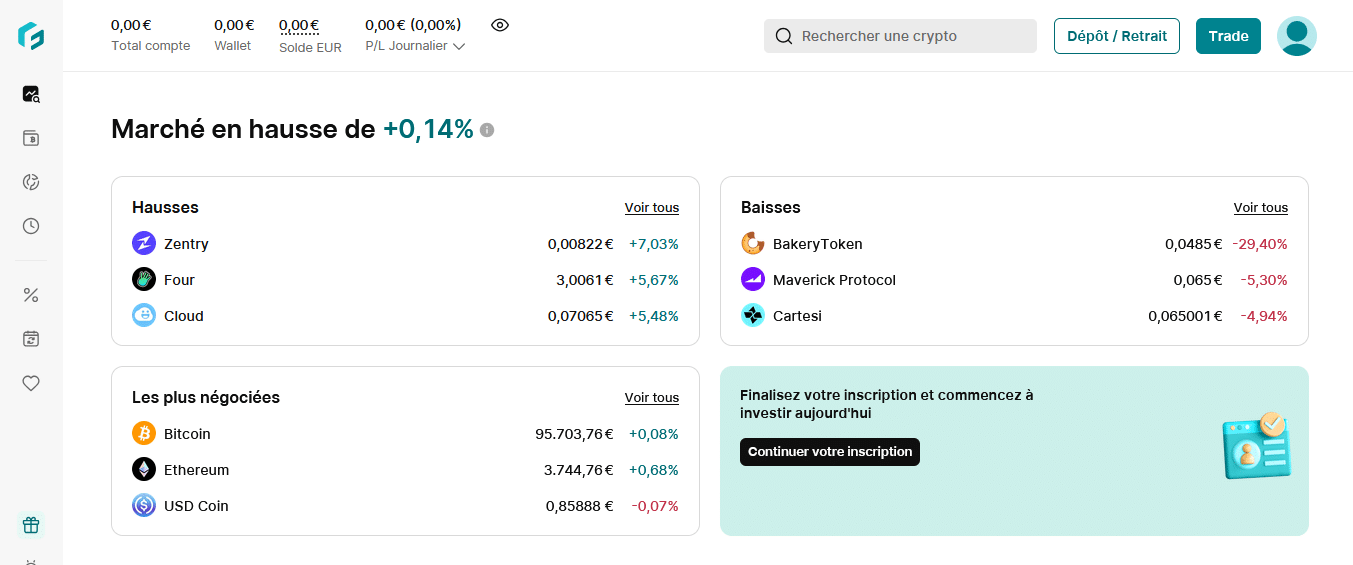Click Voir tous in Baisses card
The width and height of the screenshot is (1353, 565).
tap(1261, 208)
